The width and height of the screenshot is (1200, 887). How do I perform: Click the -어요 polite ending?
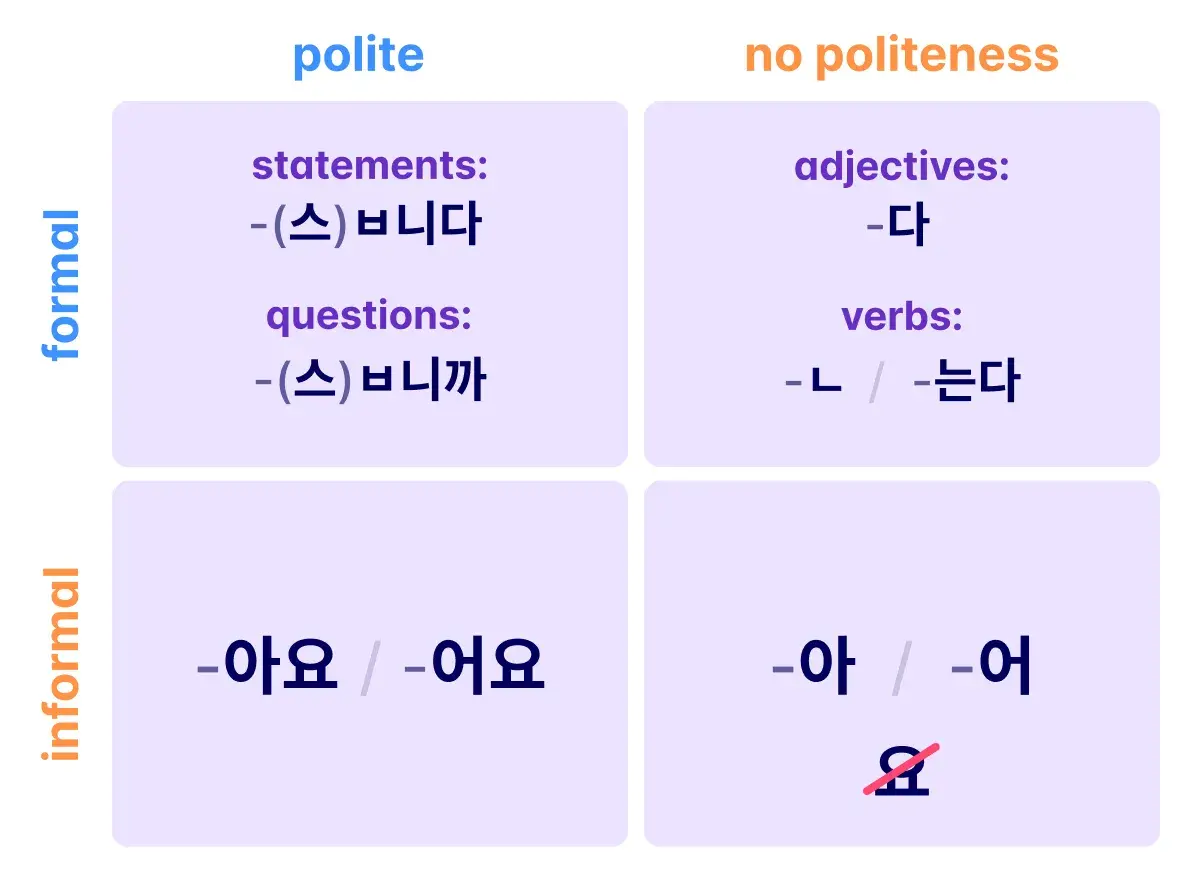[x=474, y=665]
